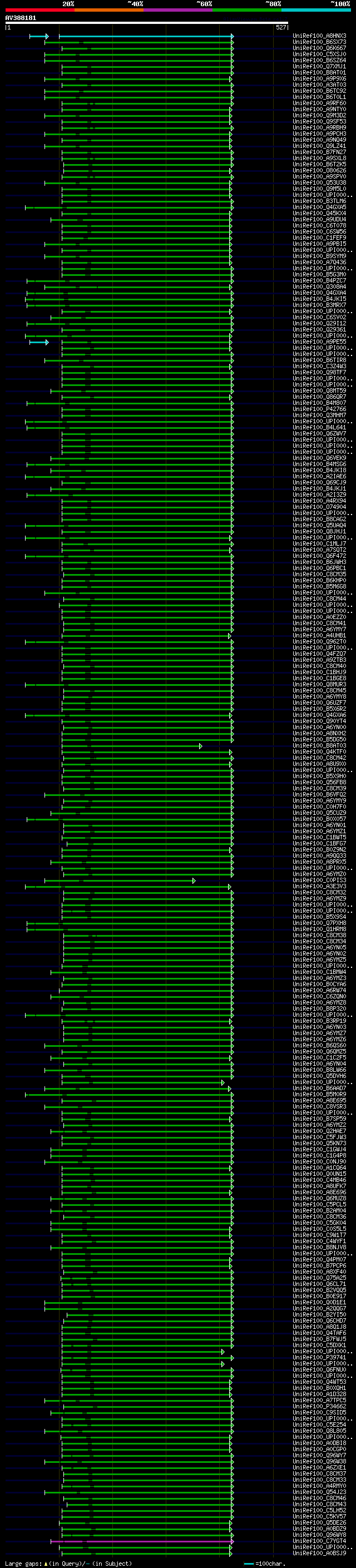
Task: Select hit label UniRef100_B0X057
Action: click(x=319, y=819)
